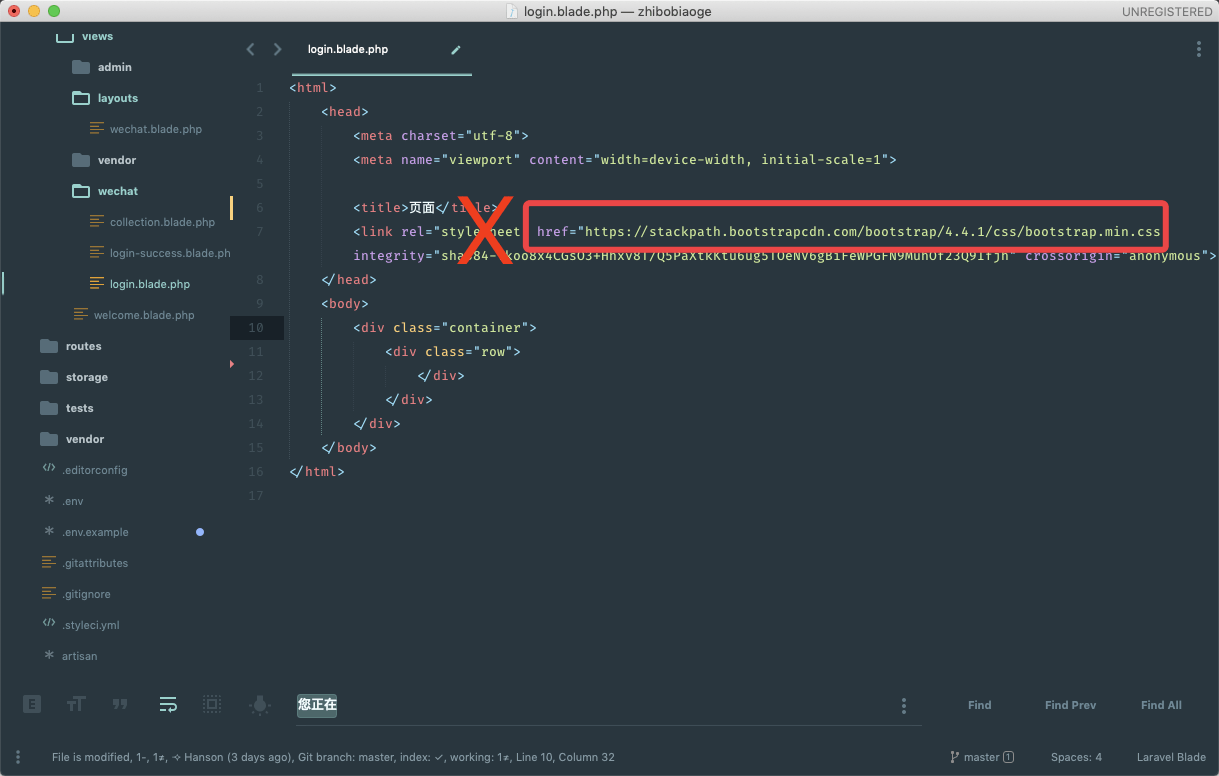Expand the routes folder
The width and height of the screenshot is (1219, 776).
pyautogui.click(x=84, y=346)
